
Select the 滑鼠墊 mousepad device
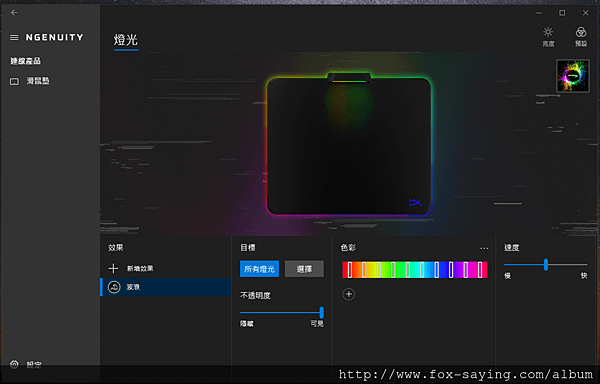pyautogui.click(x=30, y=81)
